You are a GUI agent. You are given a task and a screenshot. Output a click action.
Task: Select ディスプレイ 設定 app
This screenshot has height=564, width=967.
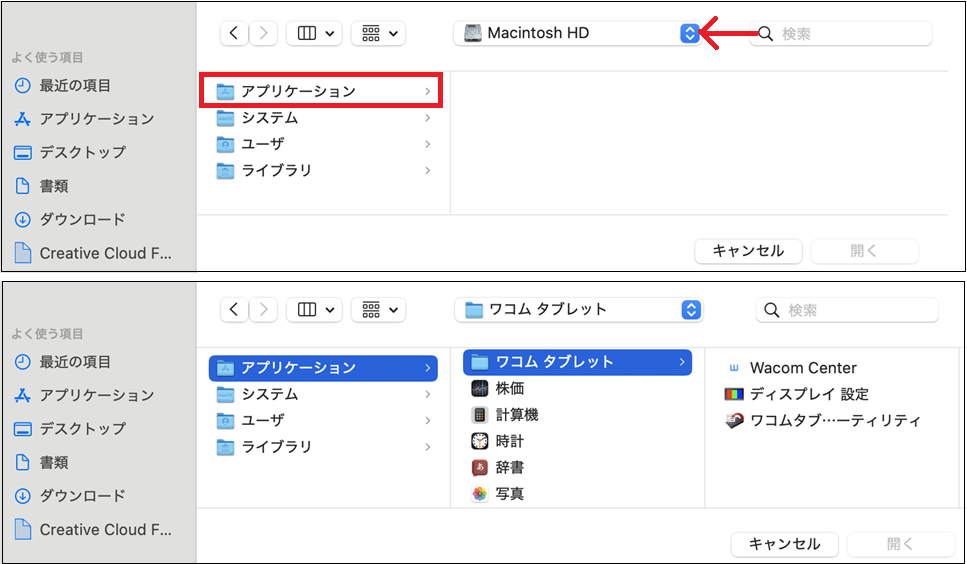tap(797, 394)
